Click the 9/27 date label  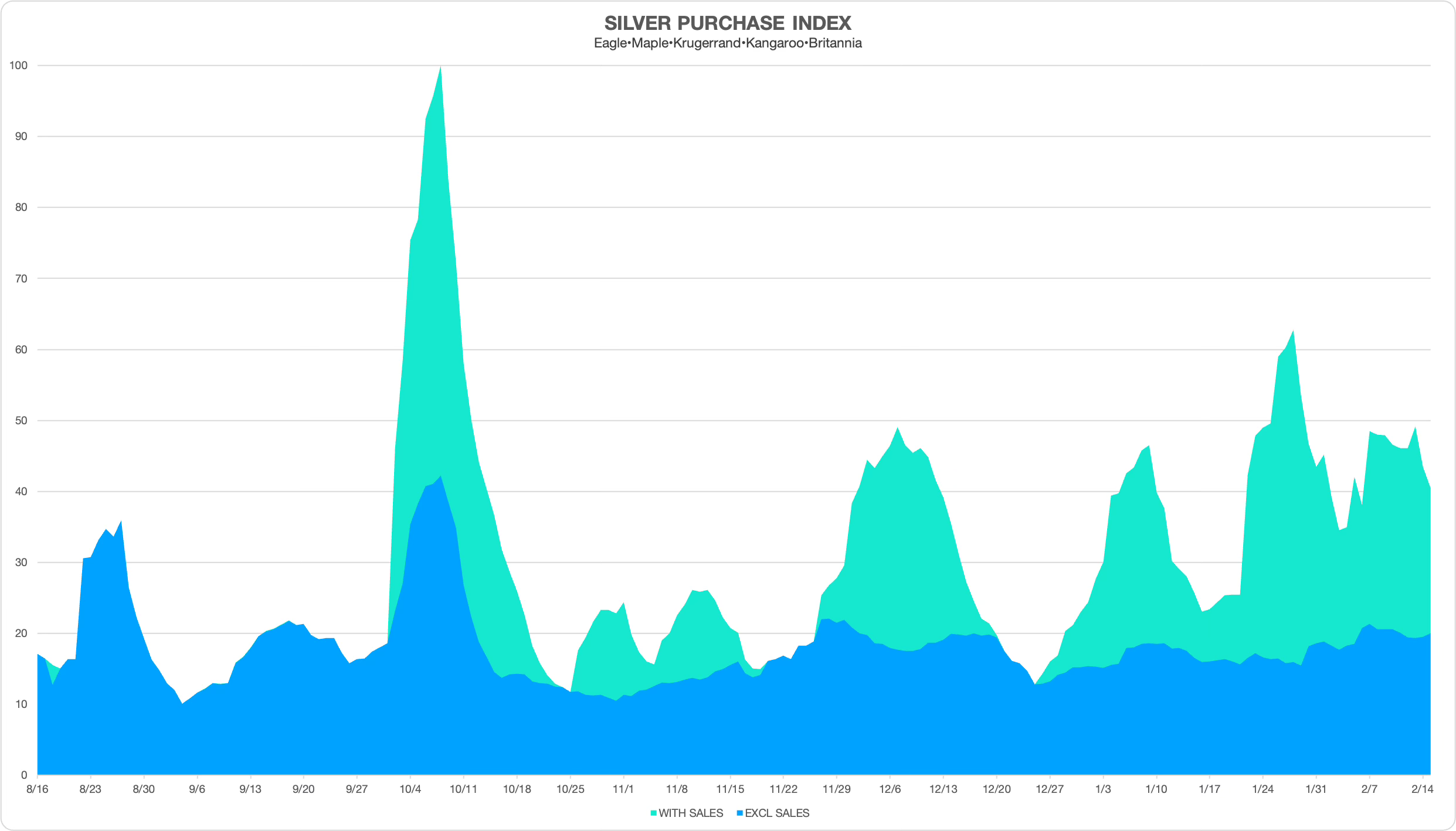tap(357, 789)
